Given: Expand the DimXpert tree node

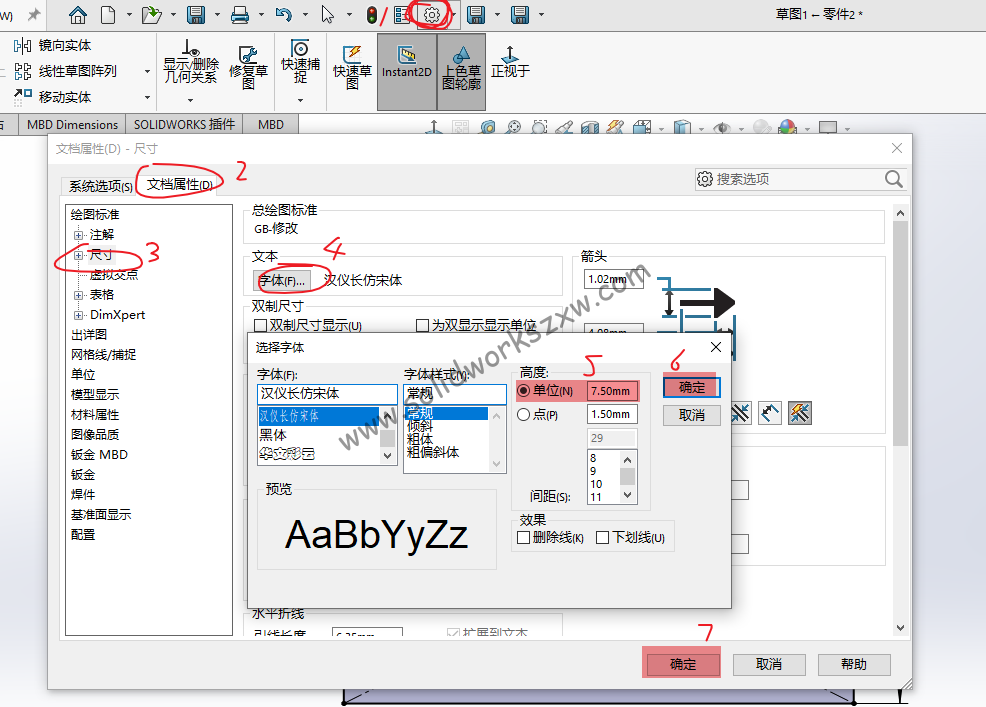Looking at the screenshot, I should 81,314.
